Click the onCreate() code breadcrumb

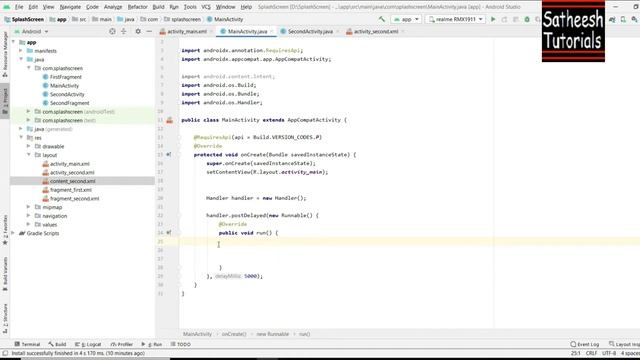(x=234, y=334)
